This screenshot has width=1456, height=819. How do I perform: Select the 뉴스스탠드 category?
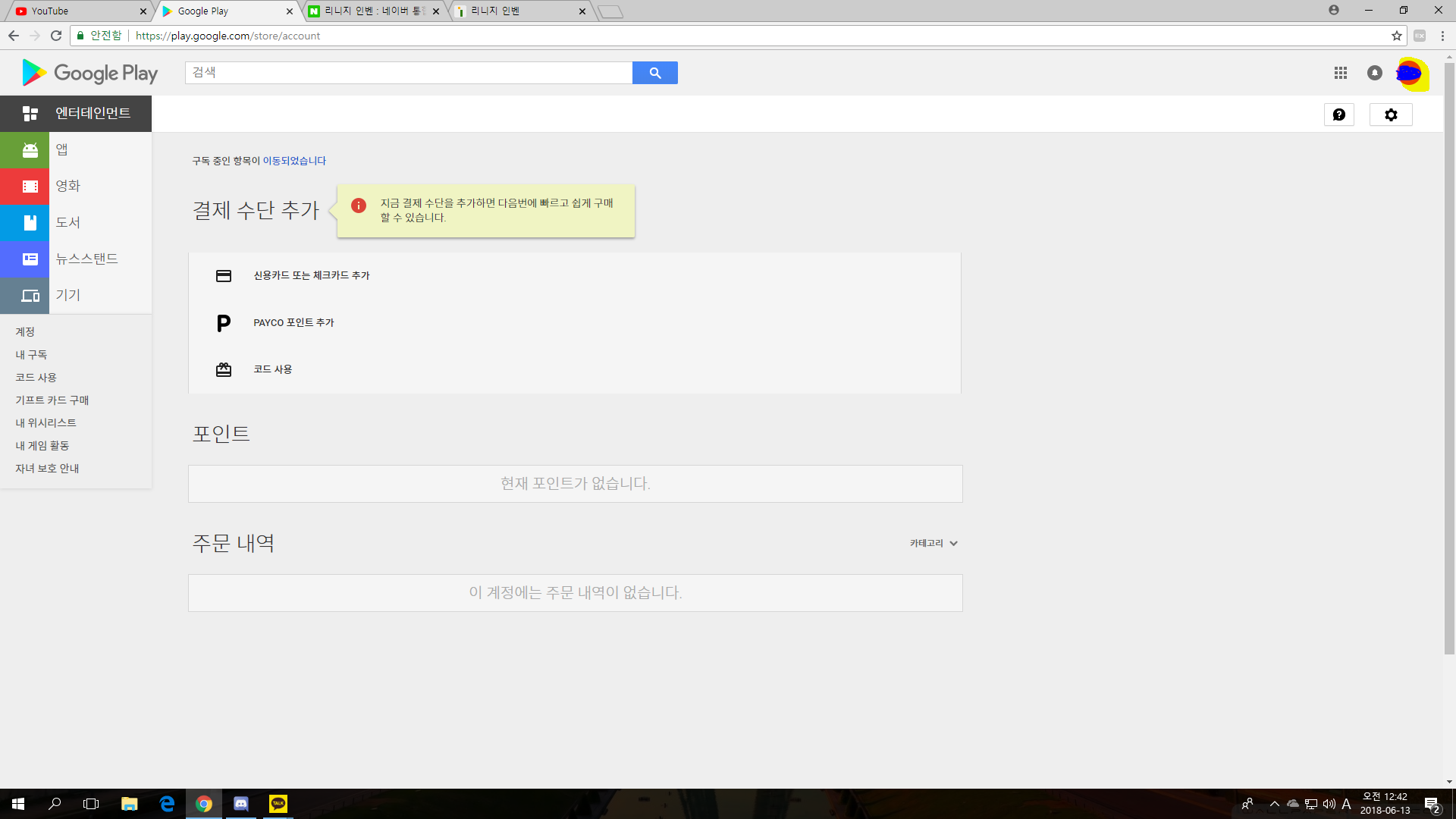point(76,259)
